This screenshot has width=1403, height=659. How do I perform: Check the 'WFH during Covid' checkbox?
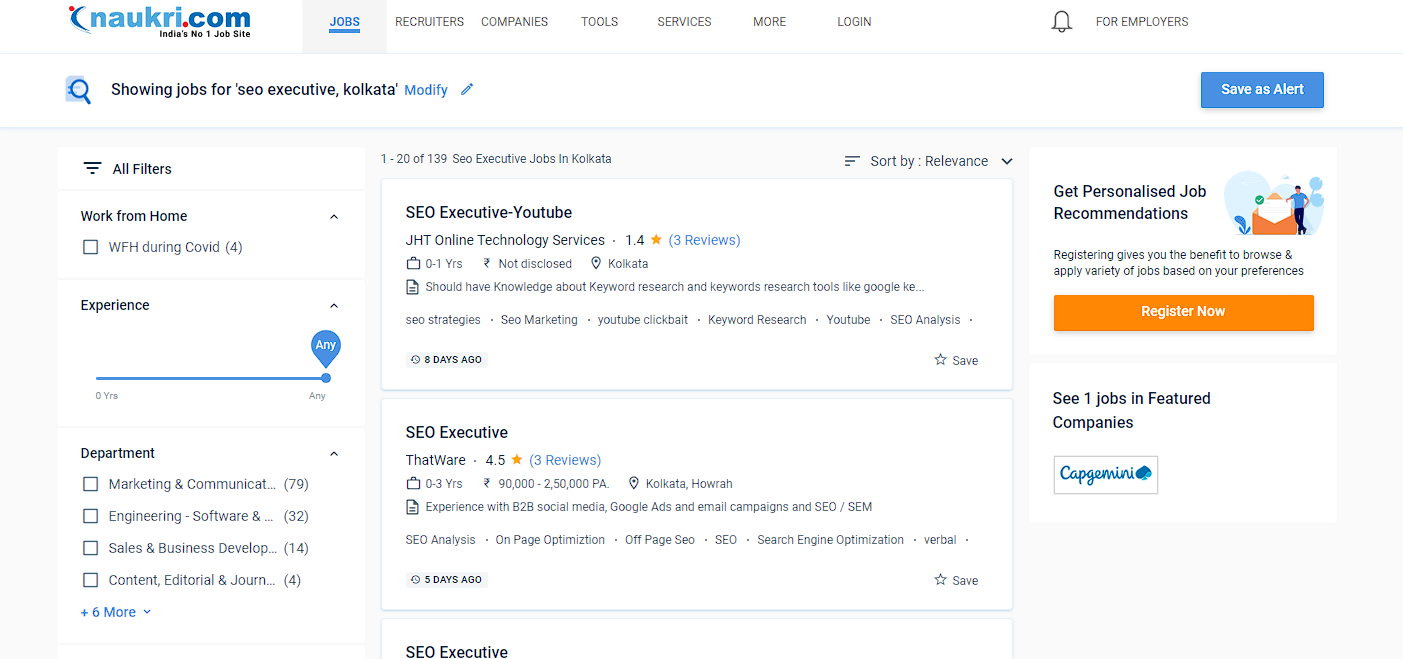pos(90,247)
